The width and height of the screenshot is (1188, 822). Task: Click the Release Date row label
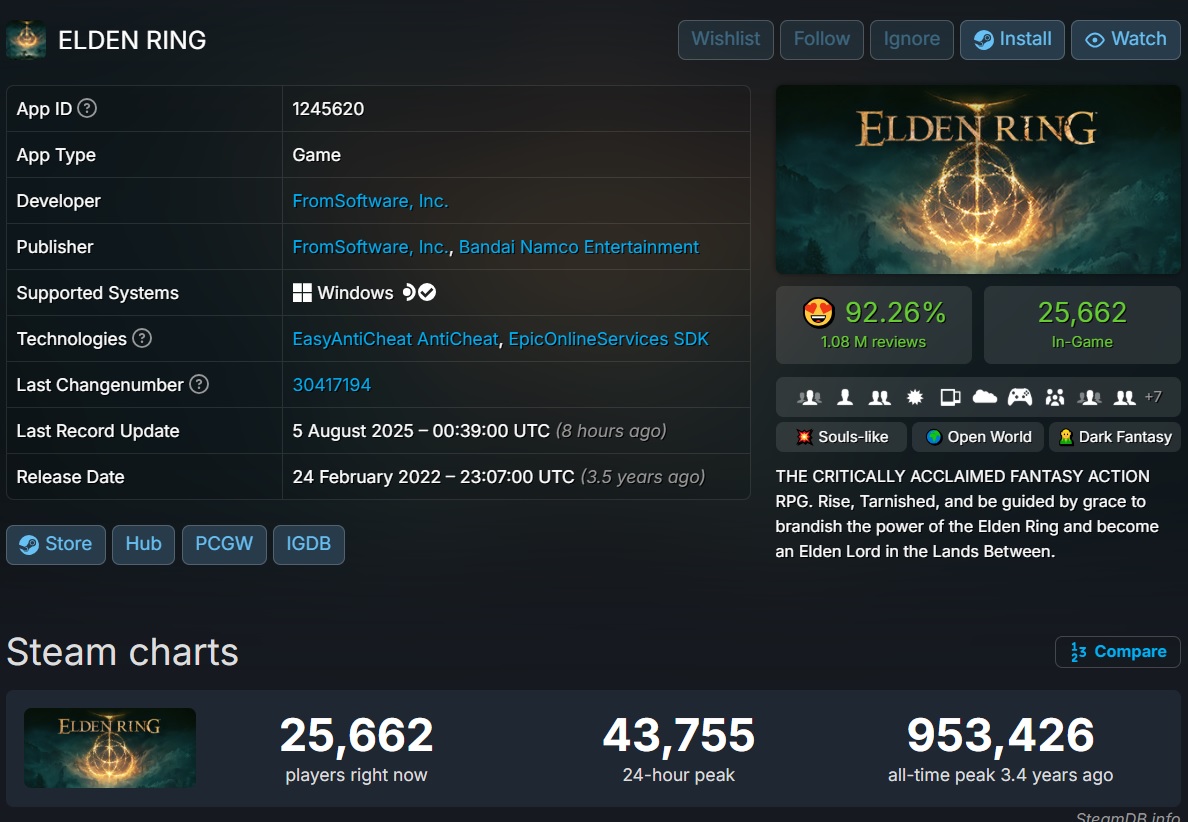click(x=70, y=477)
